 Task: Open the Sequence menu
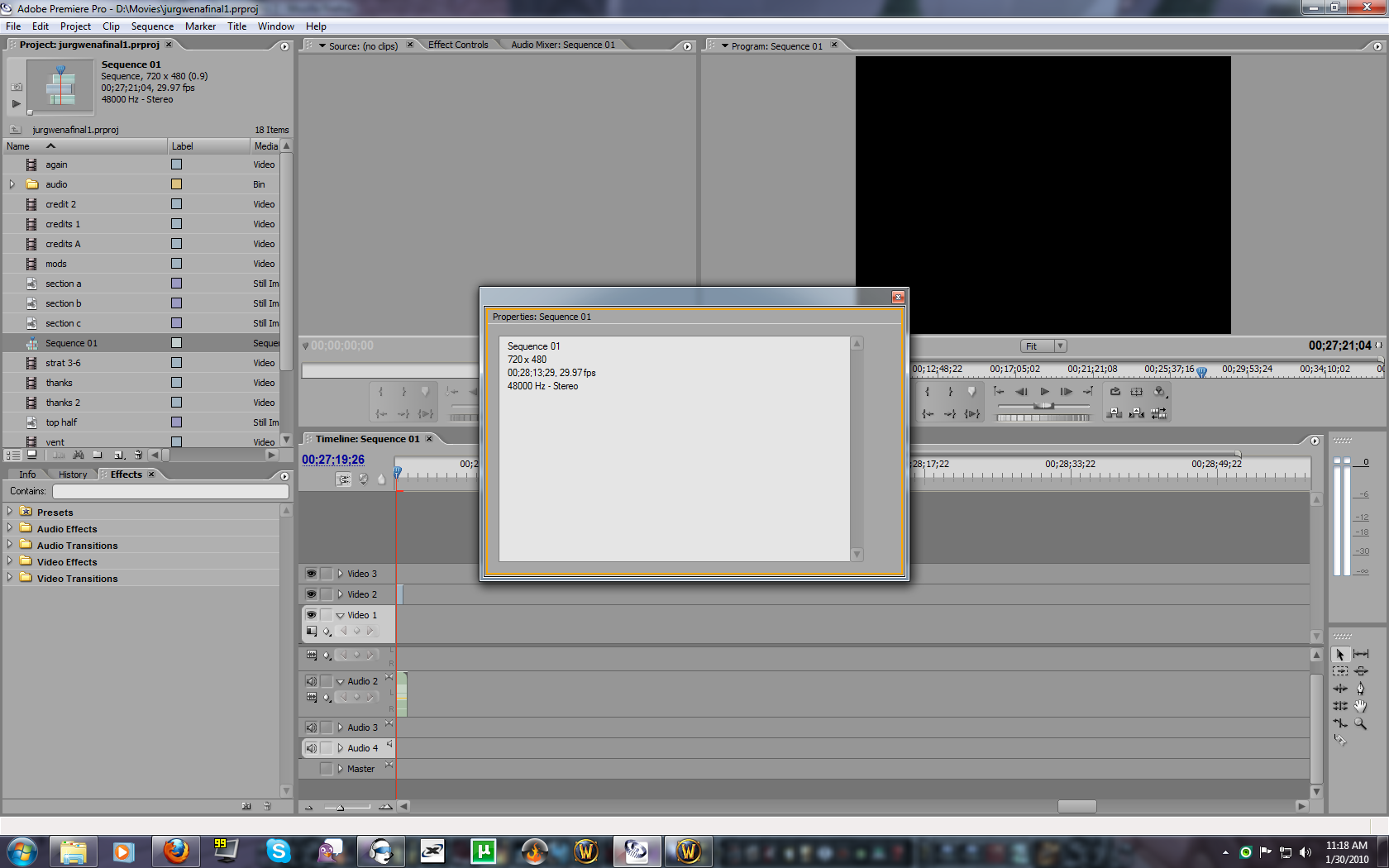click(152, 26)
